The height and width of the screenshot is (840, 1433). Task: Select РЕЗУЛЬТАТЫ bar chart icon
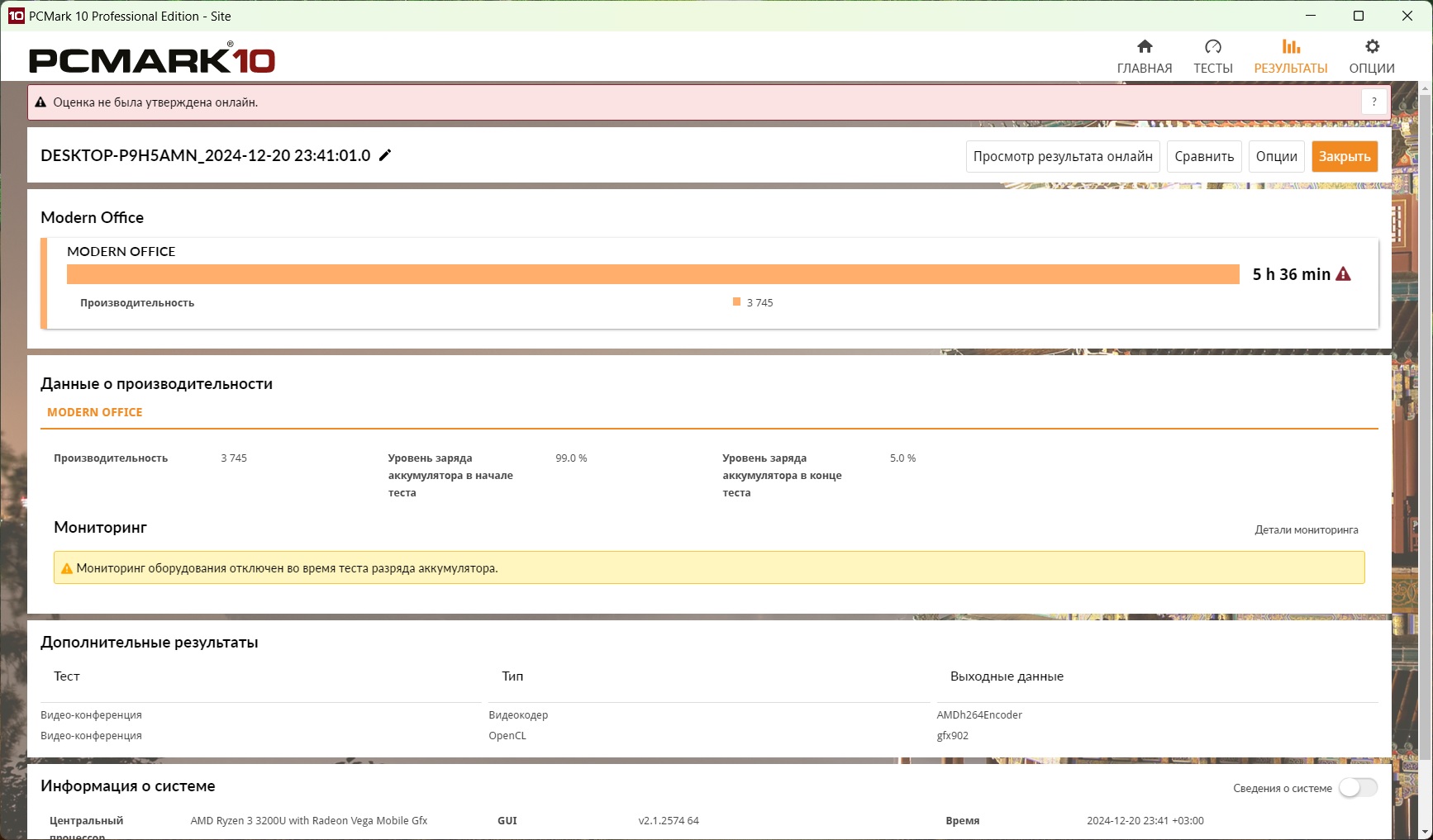click(x=1291, y=46)
